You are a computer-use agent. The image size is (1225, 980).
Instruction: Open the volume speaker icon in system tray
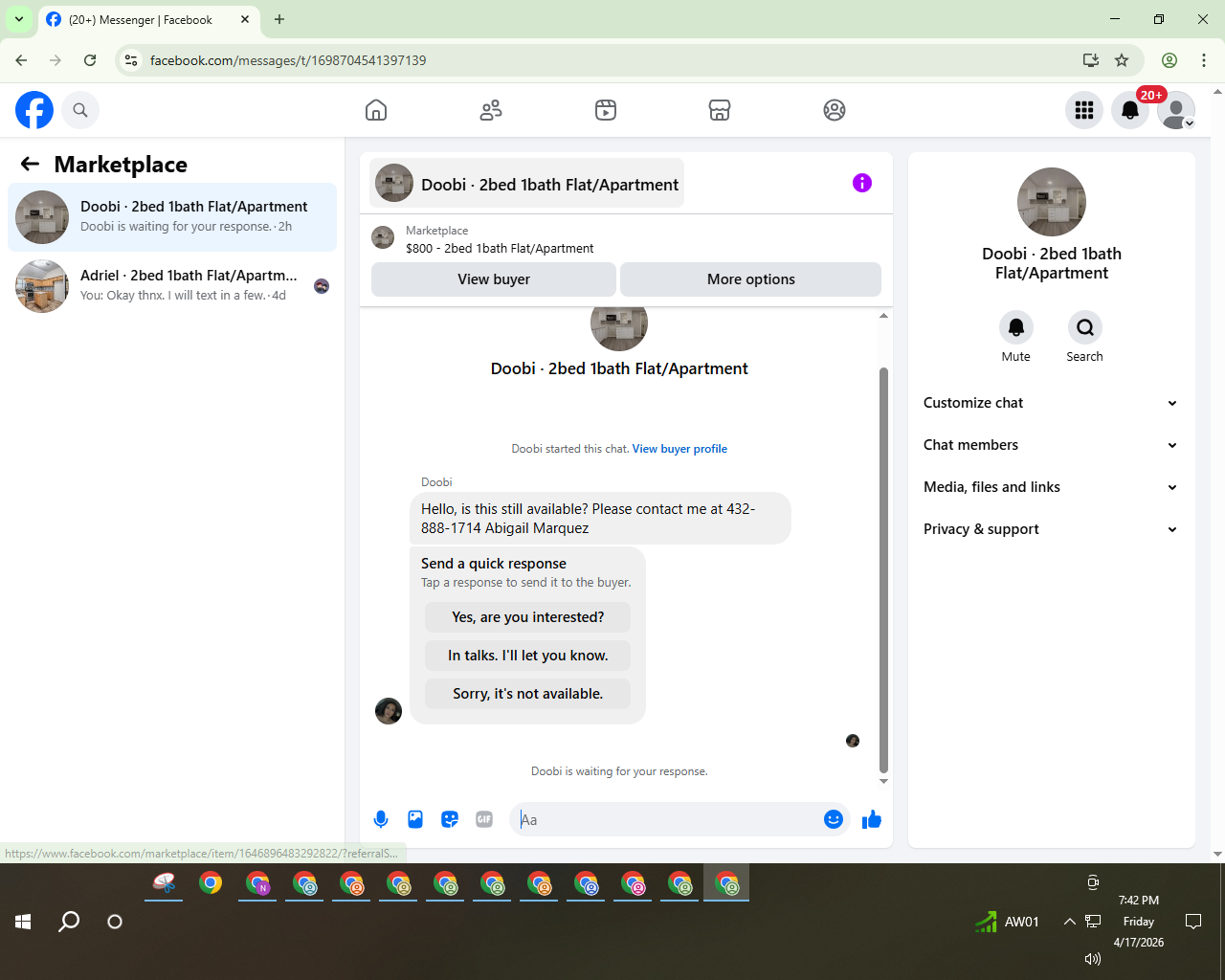click(1093, 958)
